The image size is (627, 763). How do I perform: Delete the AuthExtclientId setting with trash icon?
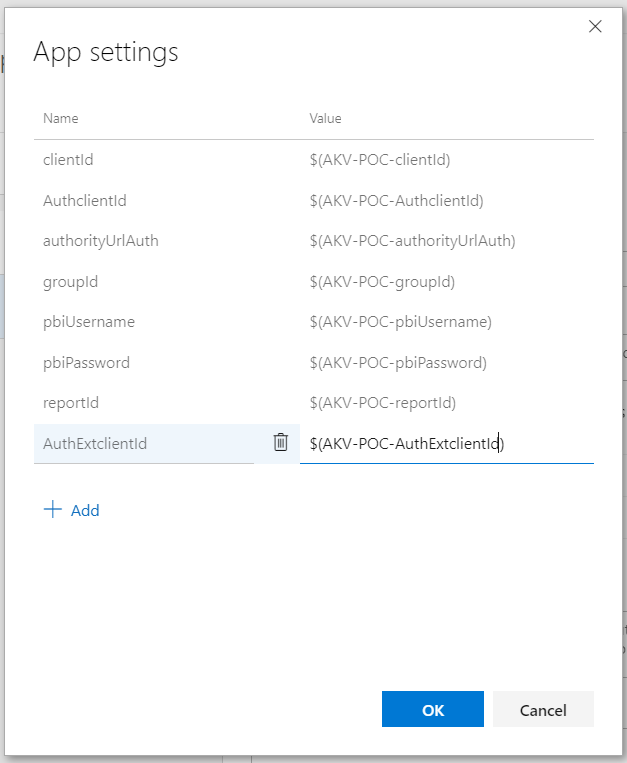pos(280,443)
